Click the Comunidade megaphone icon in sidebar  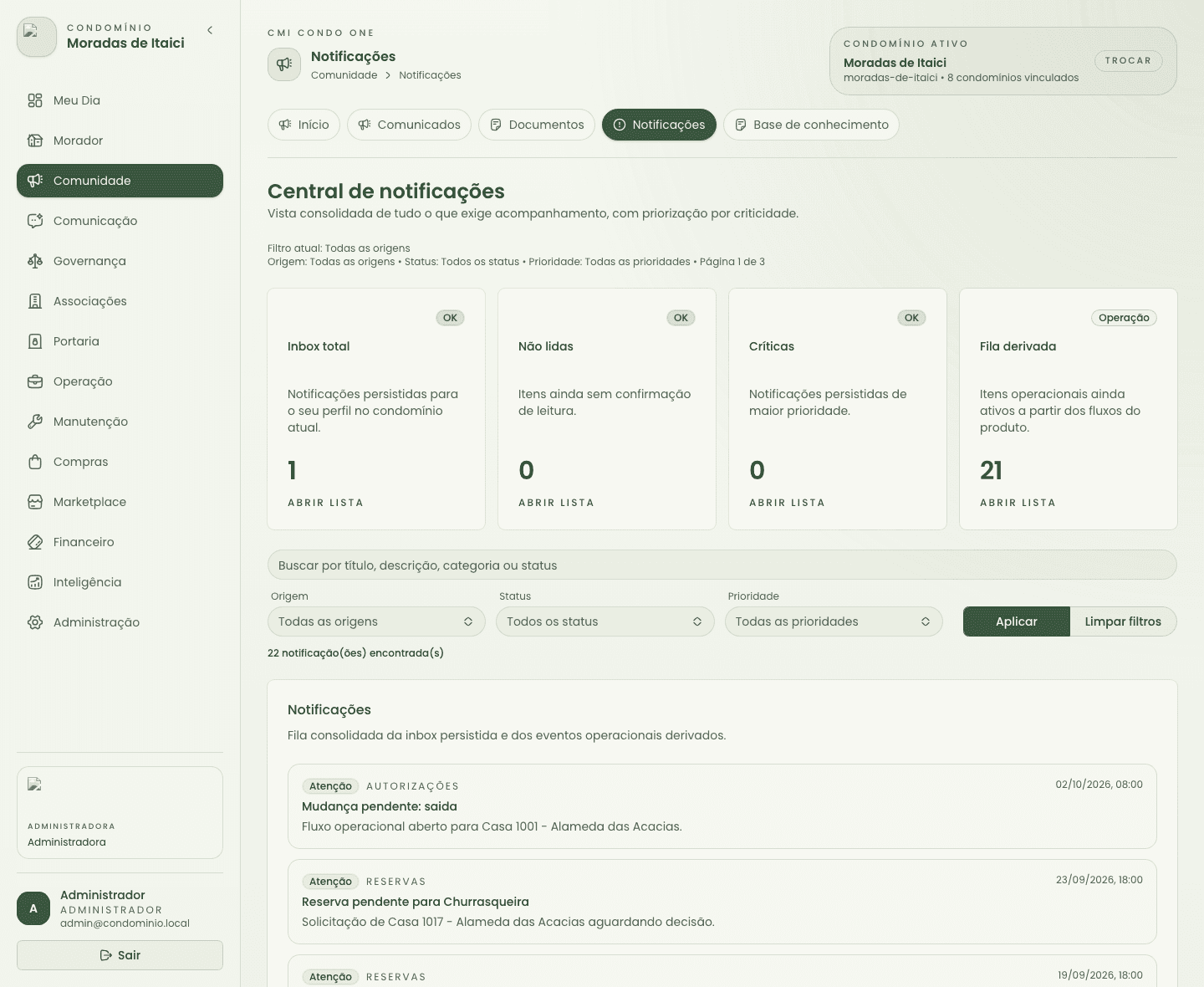(x=35, y=181)
